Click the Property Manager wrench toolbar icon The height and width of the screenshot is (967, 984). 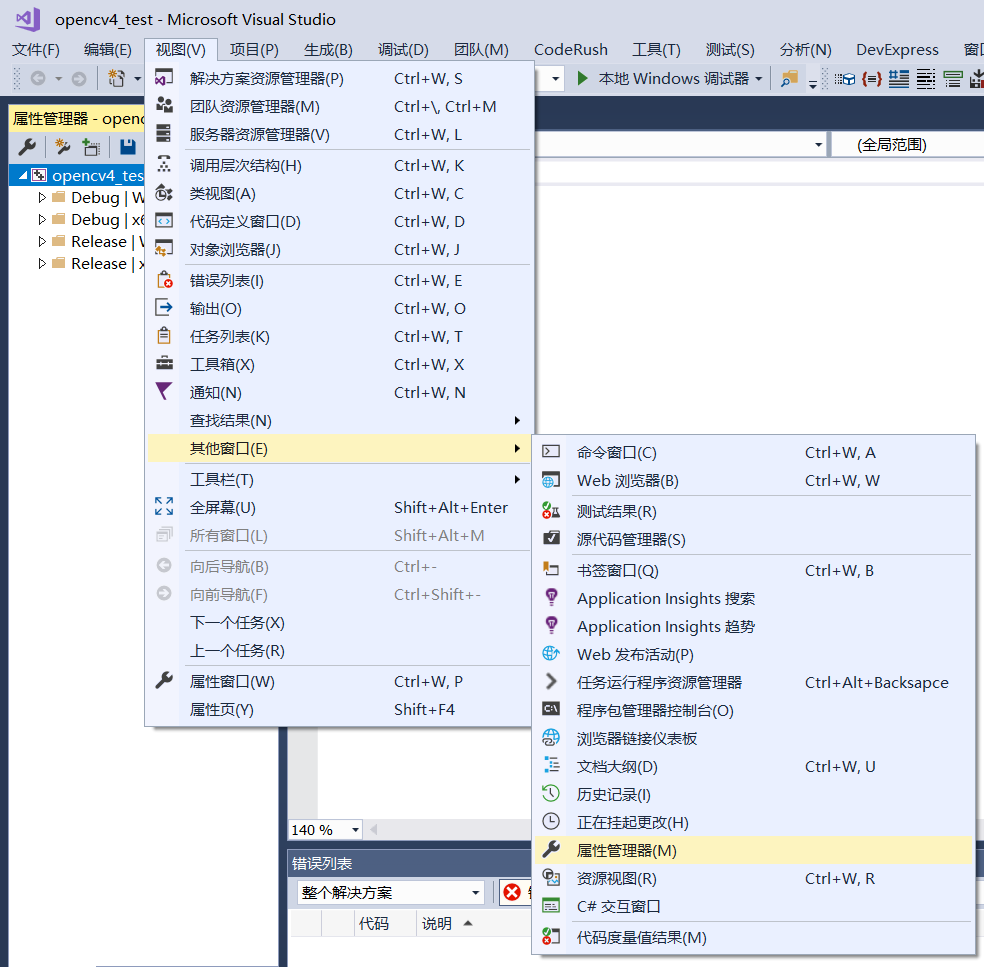coord(27,147)
